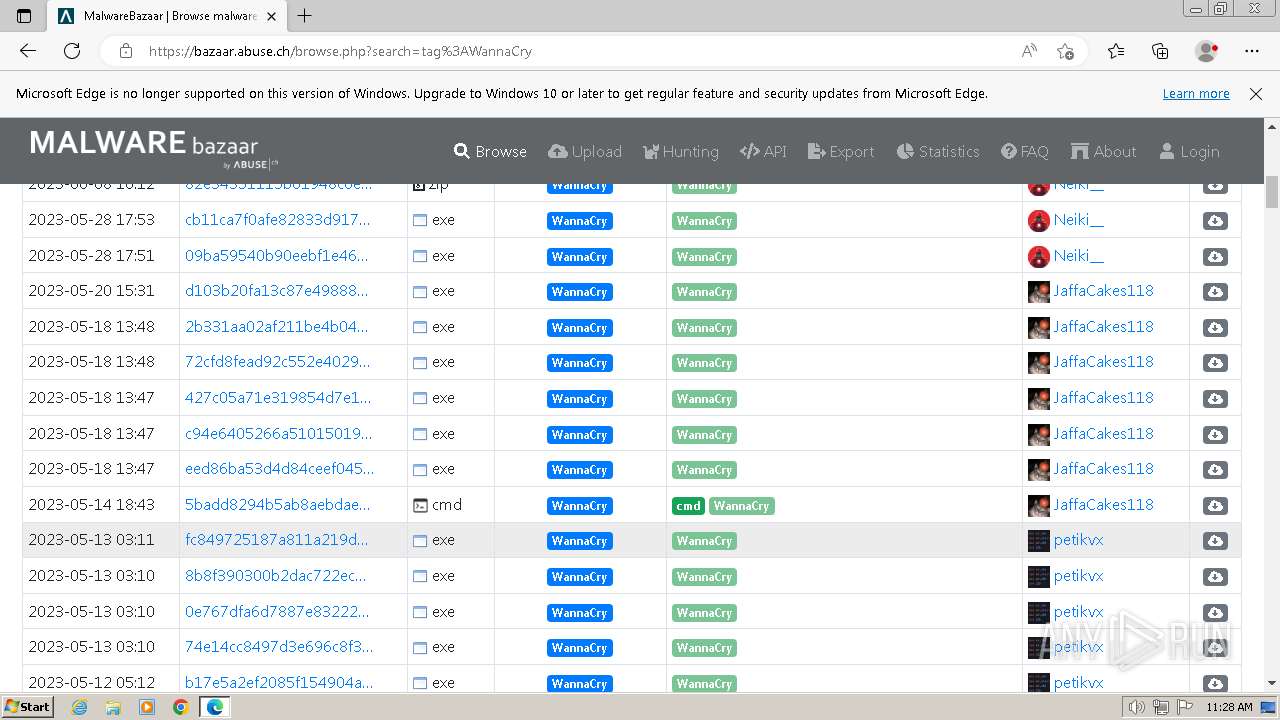Viewport: 1280px width, 720px height.
Task: Open the Statistics menu item
Action: pyautogui.click(x=938, y=152)
